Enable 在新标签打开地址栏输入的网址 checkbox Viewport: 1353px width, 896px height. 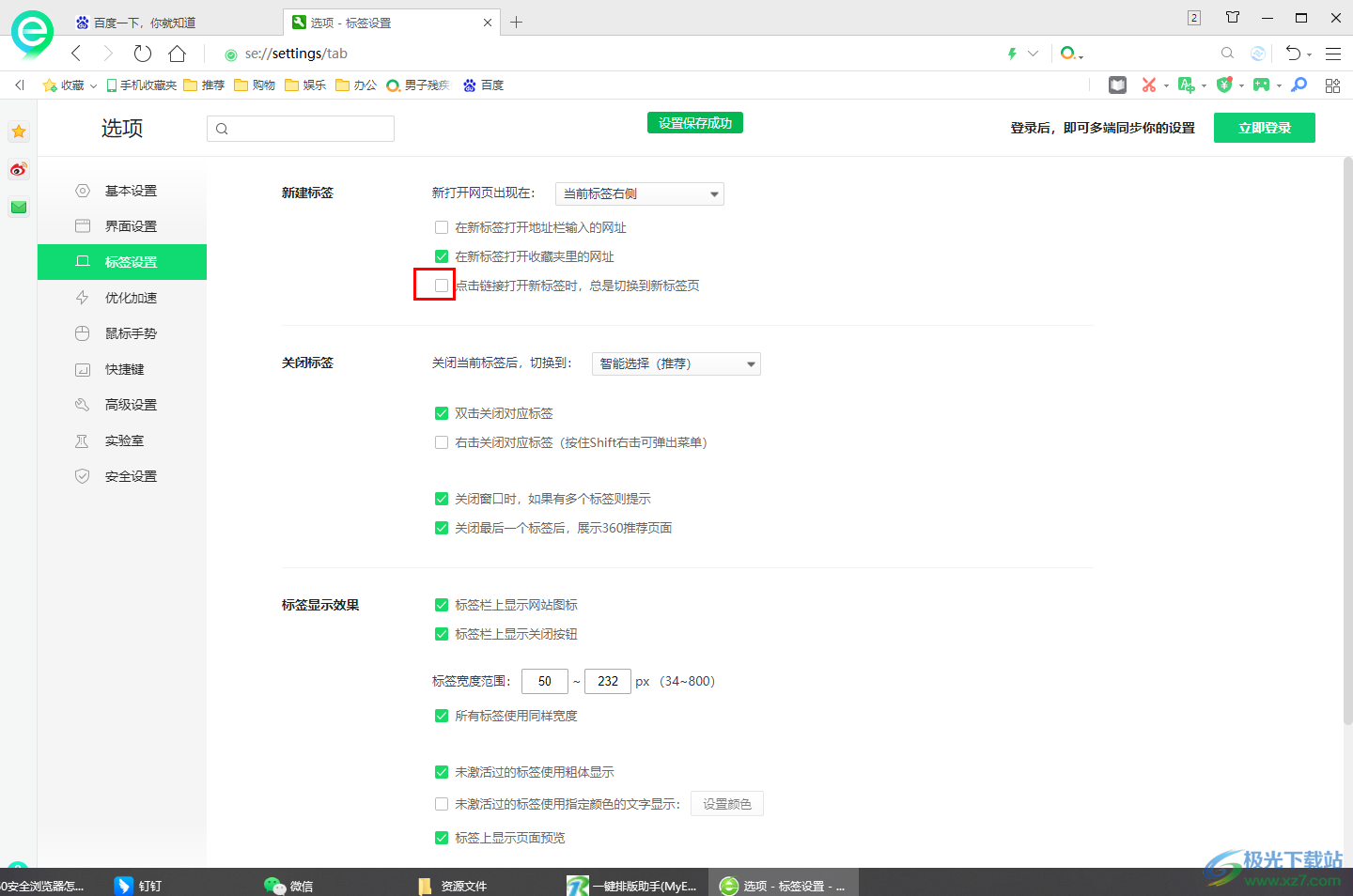pyautogui.click(x=442, y=227)
